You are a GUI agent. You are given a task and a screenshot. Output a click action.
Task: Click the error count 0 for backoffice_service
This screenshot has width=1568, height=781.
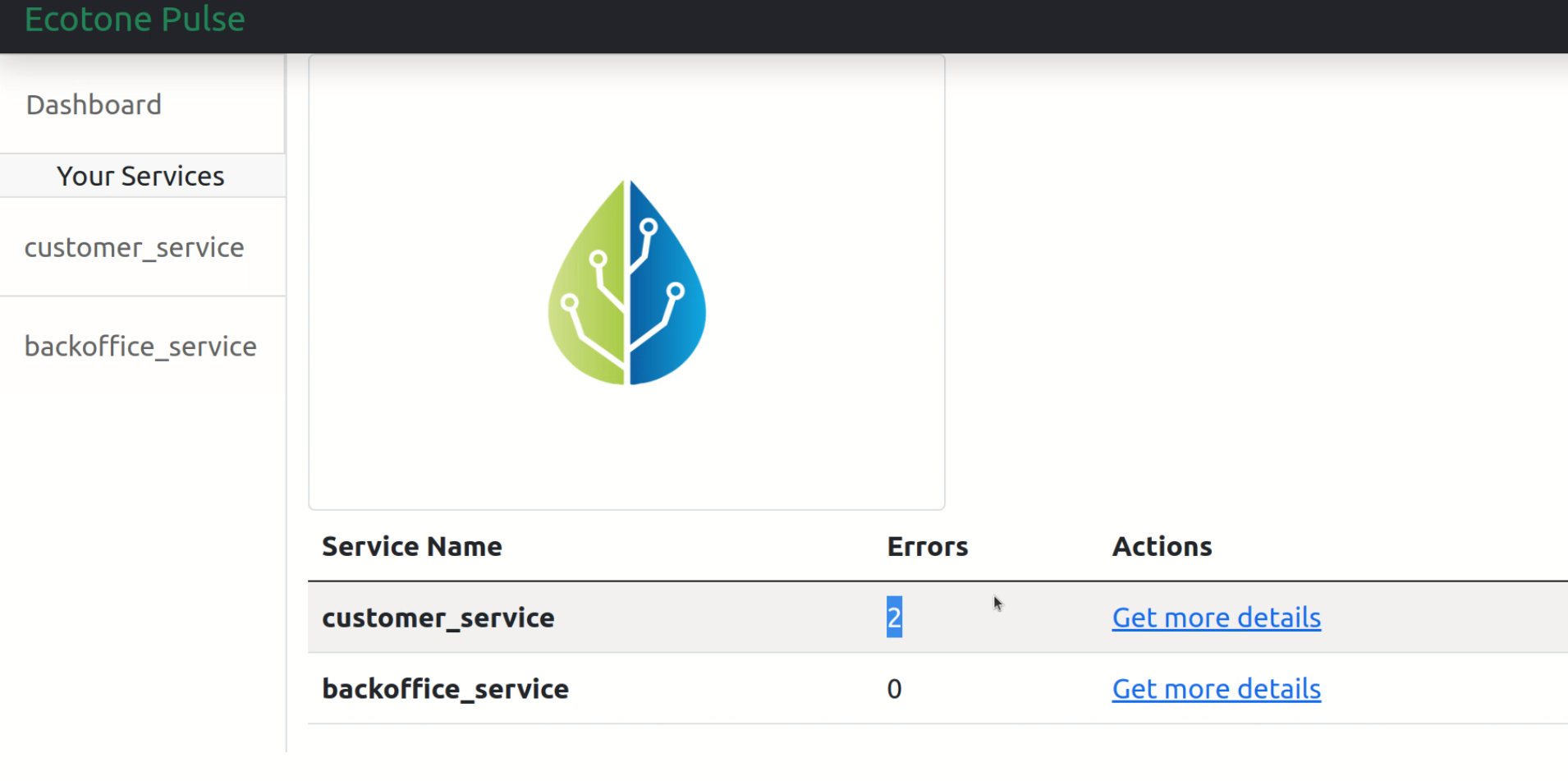pos(894,689)
